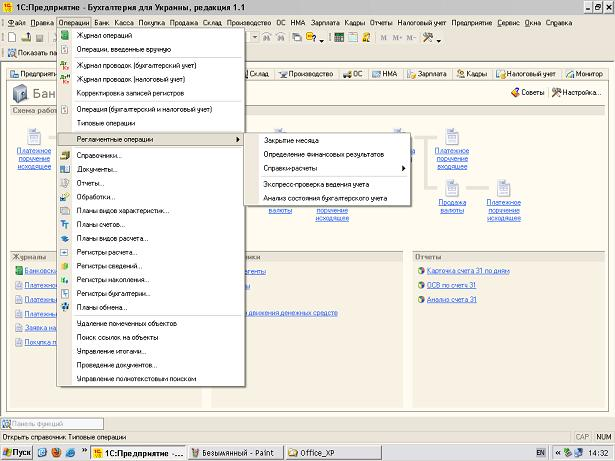The width and height of the screenshot is (615, 461).
Task: Expand the Справки-расчеты submenu arrow
Action: (403, 168)
